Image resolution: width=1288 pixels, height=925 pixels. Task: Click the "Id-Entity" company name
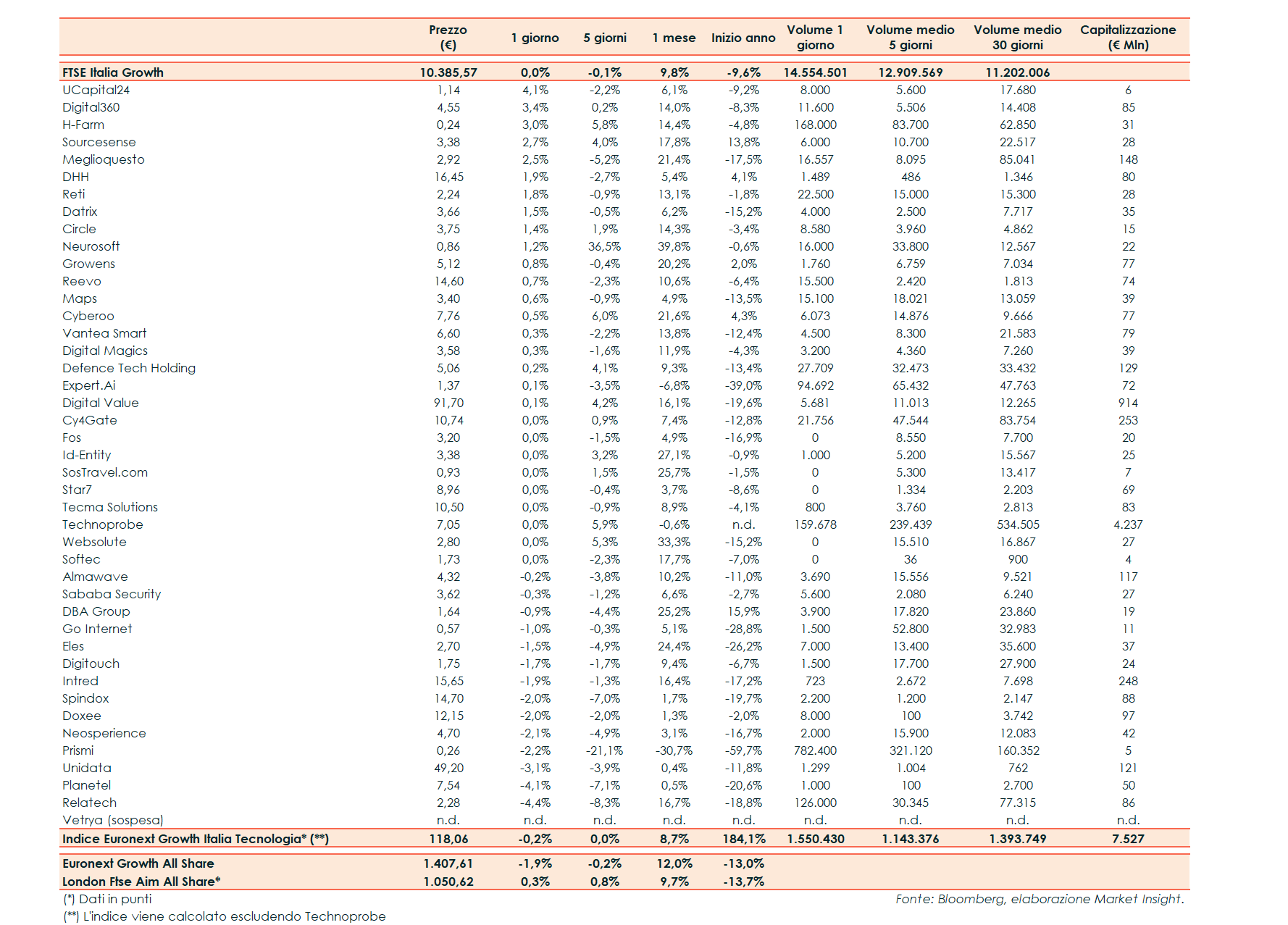point(87,455)
